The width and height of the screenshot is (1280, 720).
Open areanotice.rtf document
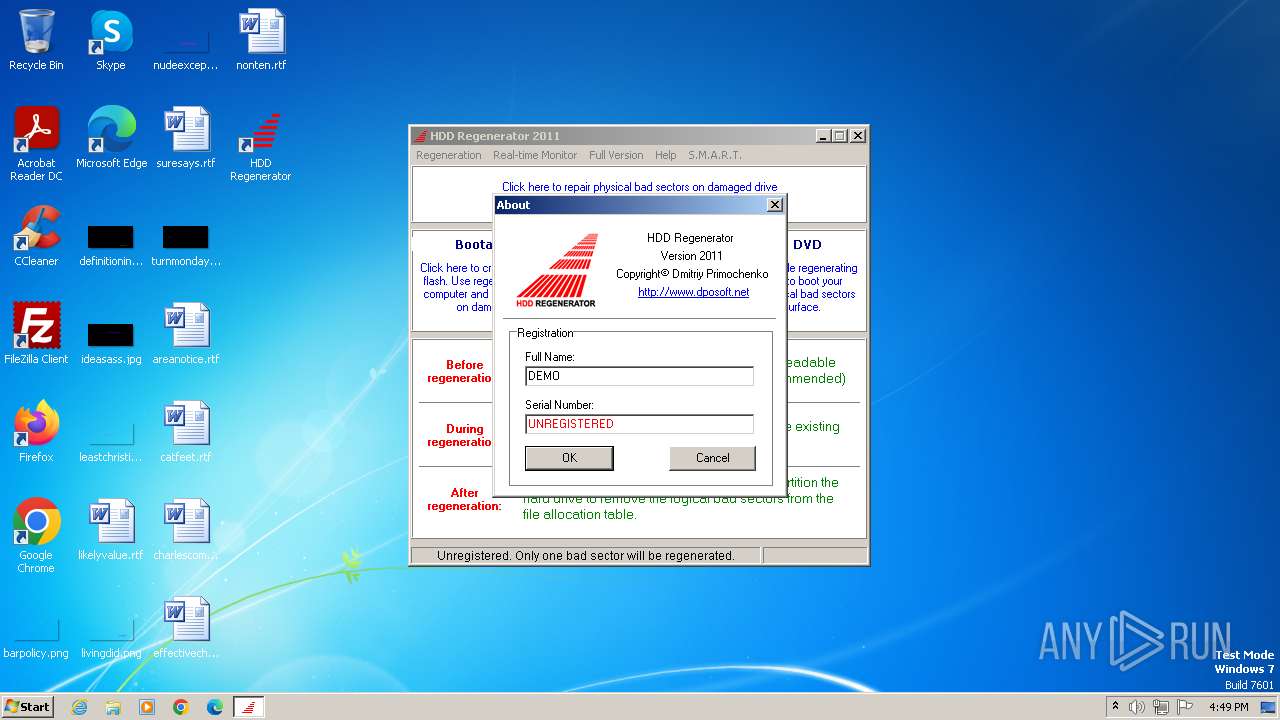tap(186, 334)
